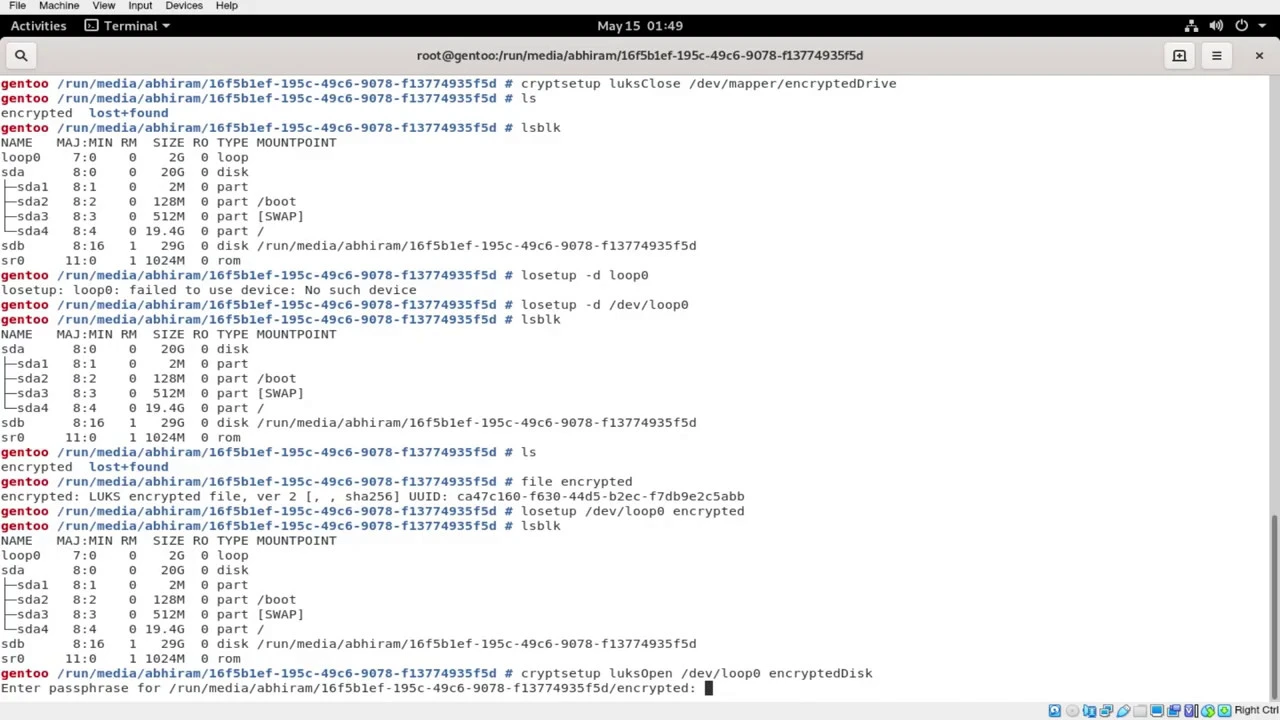Screen dimensions: 1280x720
Task: Open the GNOME Activities overview
Action: tap(38, 25)
